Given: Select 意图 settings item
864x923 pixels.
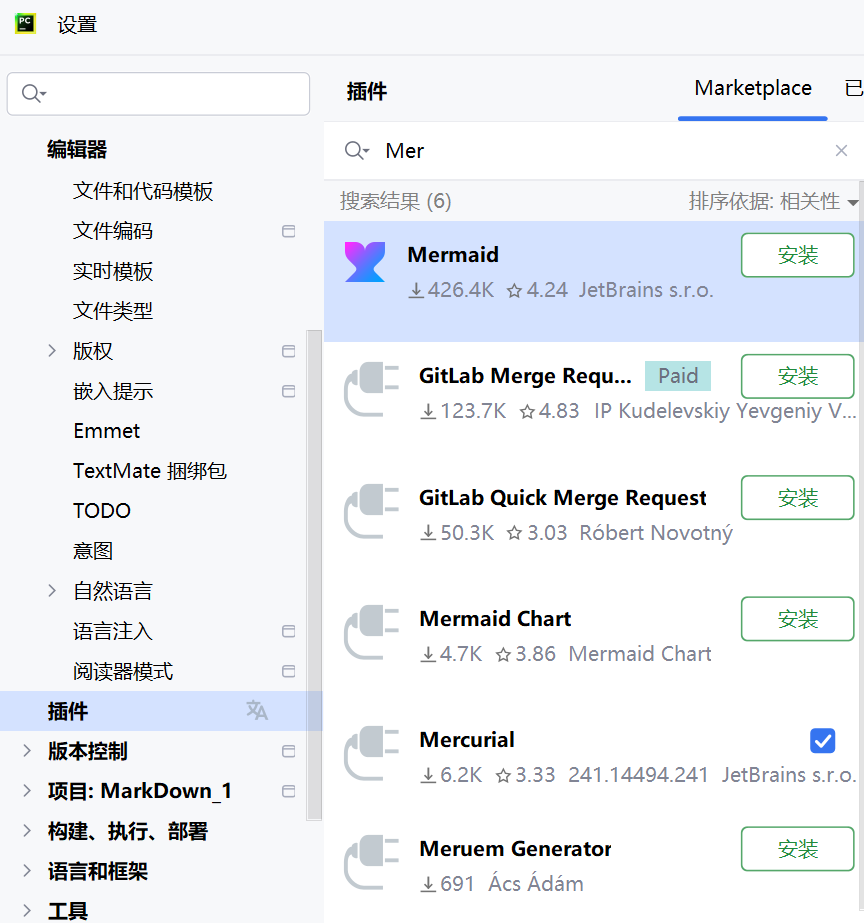Looking at the screenshot, I should (93, 551).
